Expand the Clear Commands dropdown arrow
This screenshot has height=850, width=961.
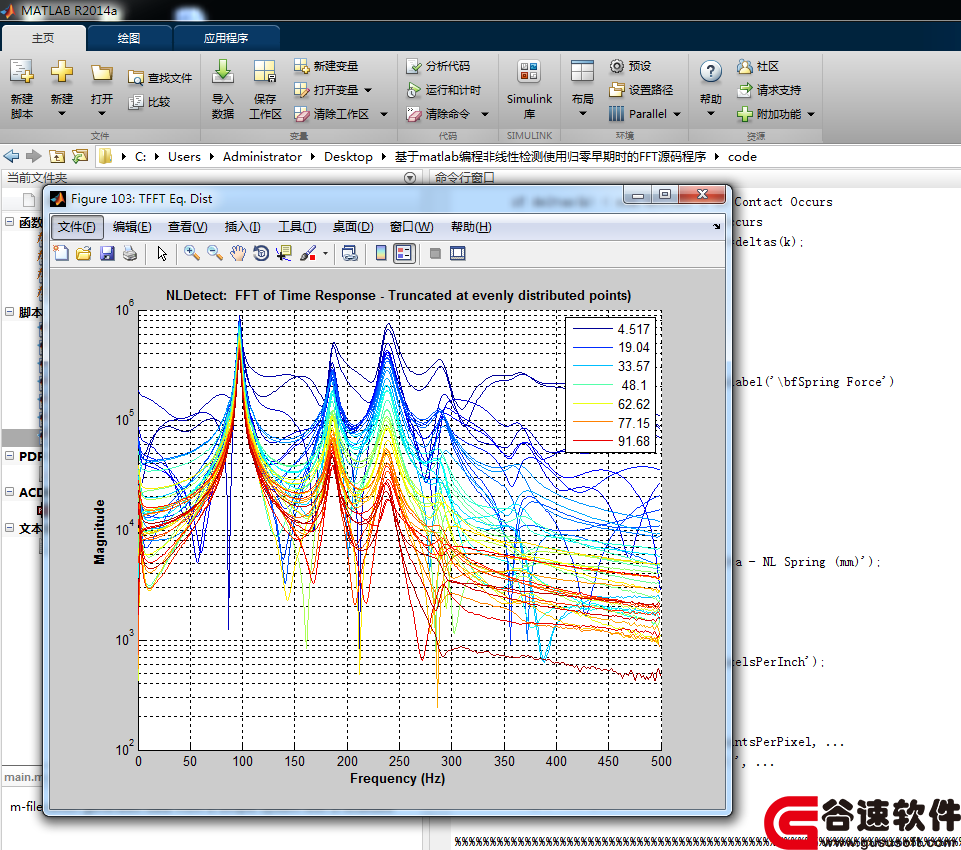[485, 114]
